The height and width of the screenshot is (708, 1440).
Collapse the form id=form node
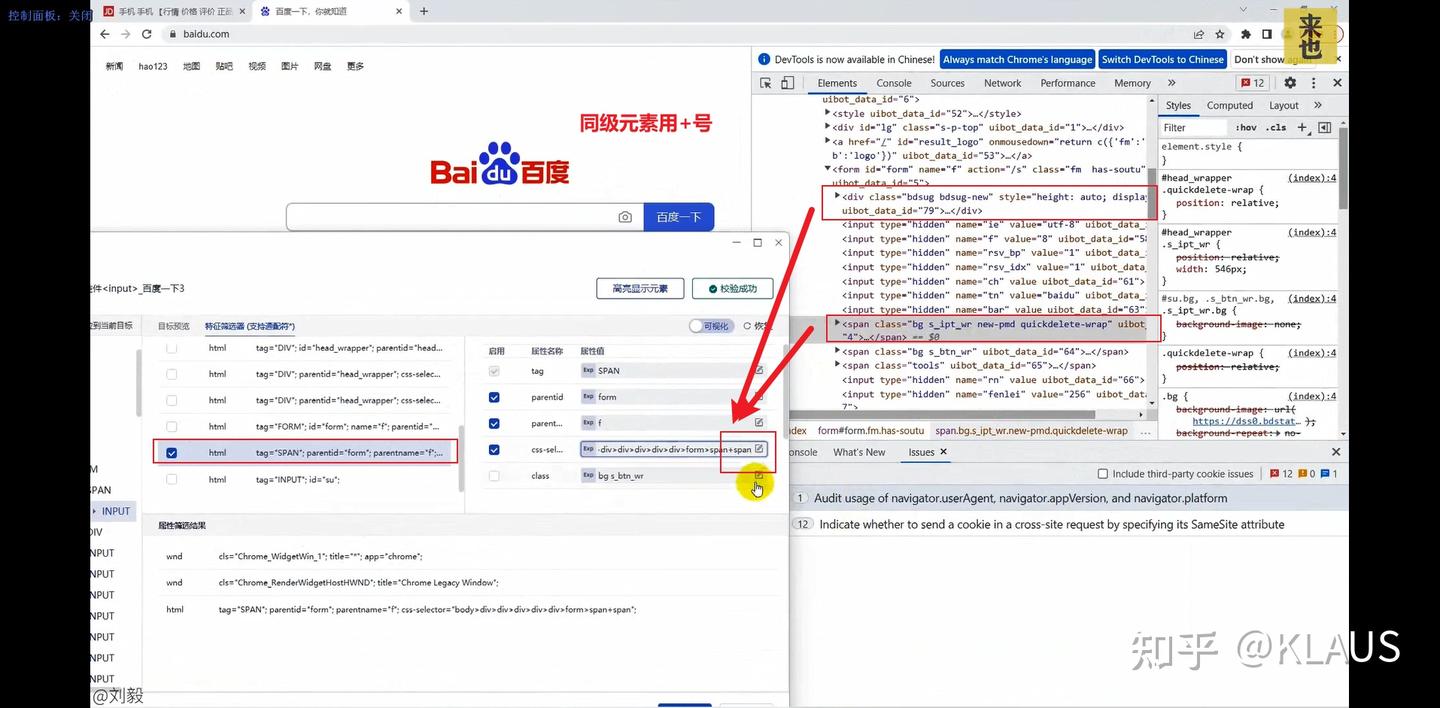pos(827,169)
